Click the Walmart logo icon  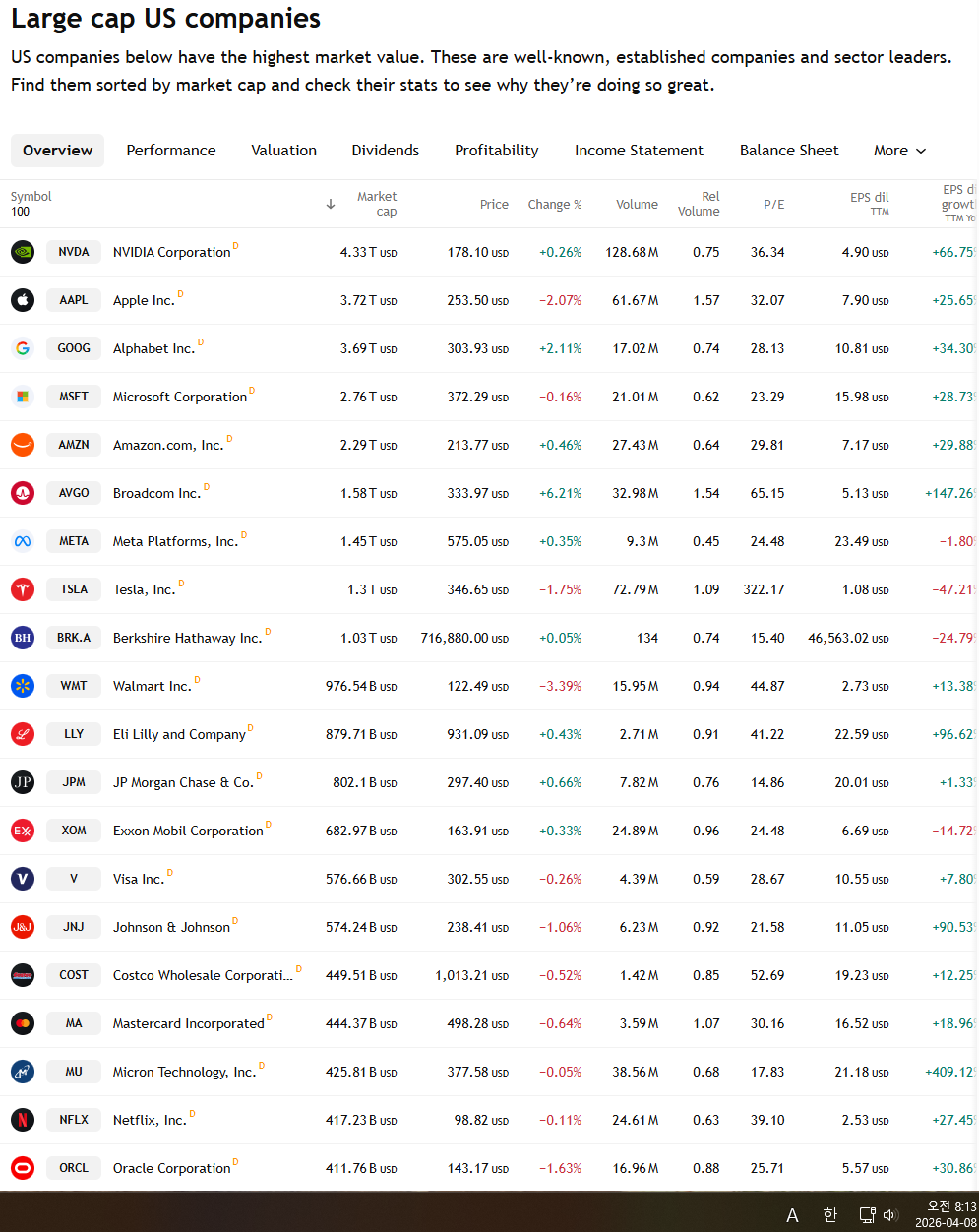click(23, 686)
